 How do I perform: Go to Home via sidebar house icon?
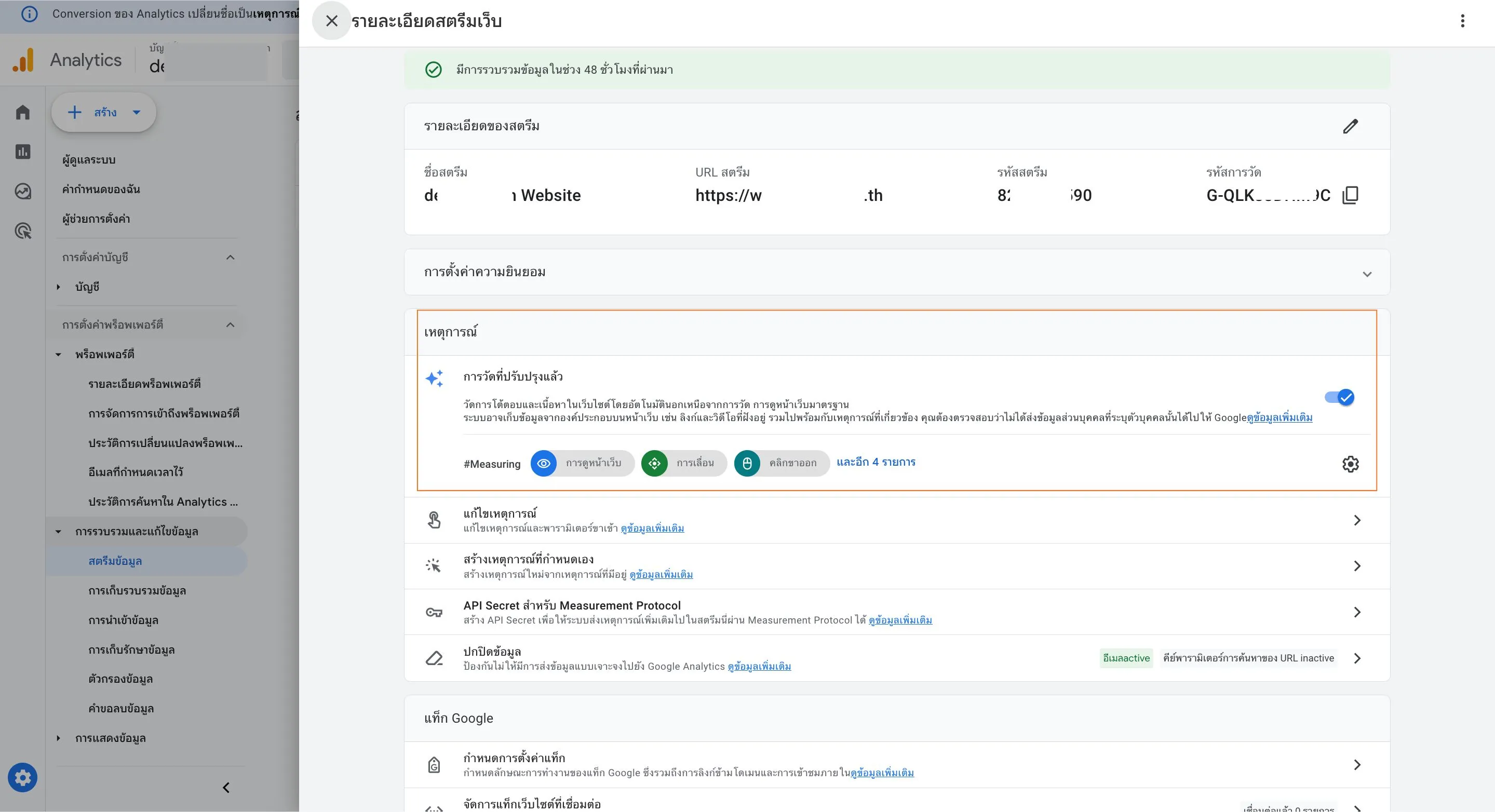pyautogui.click(x=23, y=112)
